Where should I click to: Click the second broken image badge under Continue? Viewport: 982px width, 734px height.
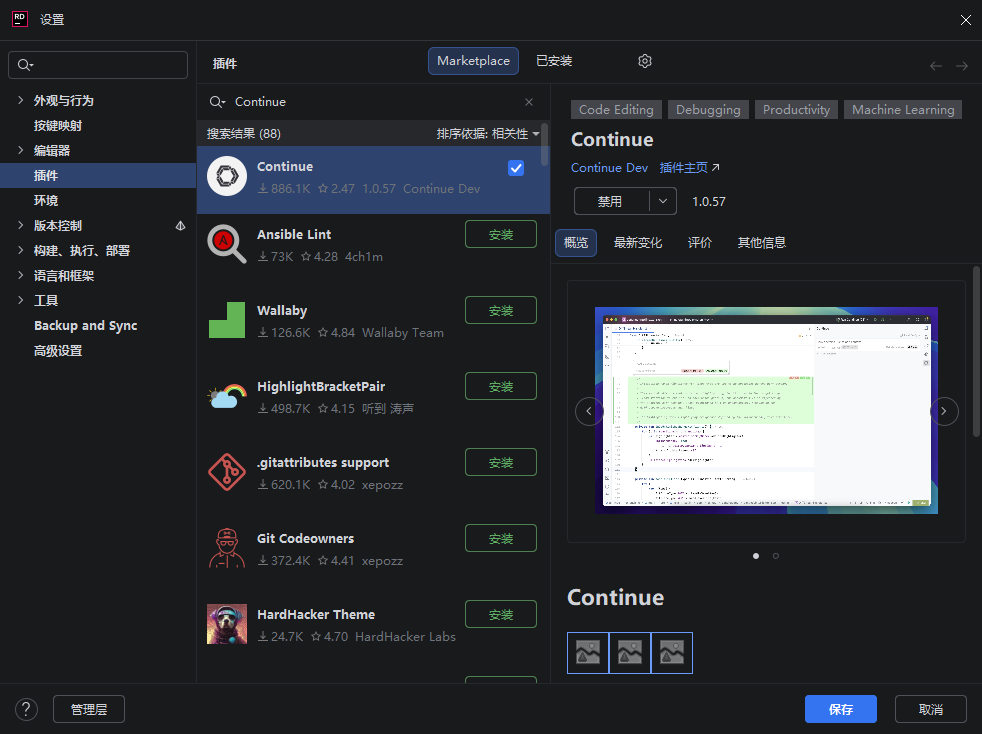pyautogui.click(x=630, y=653)
